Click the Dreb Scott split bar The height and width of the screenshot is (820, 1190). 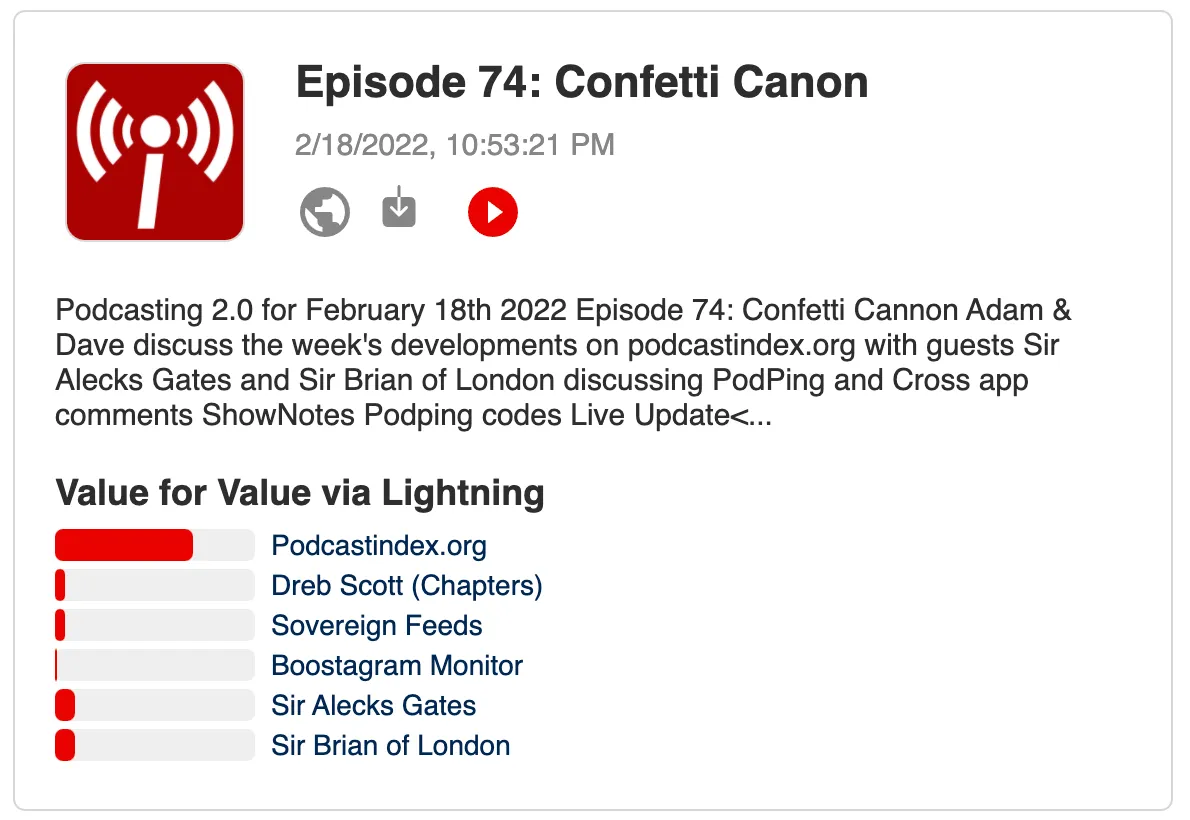click(x=155, y=586)
